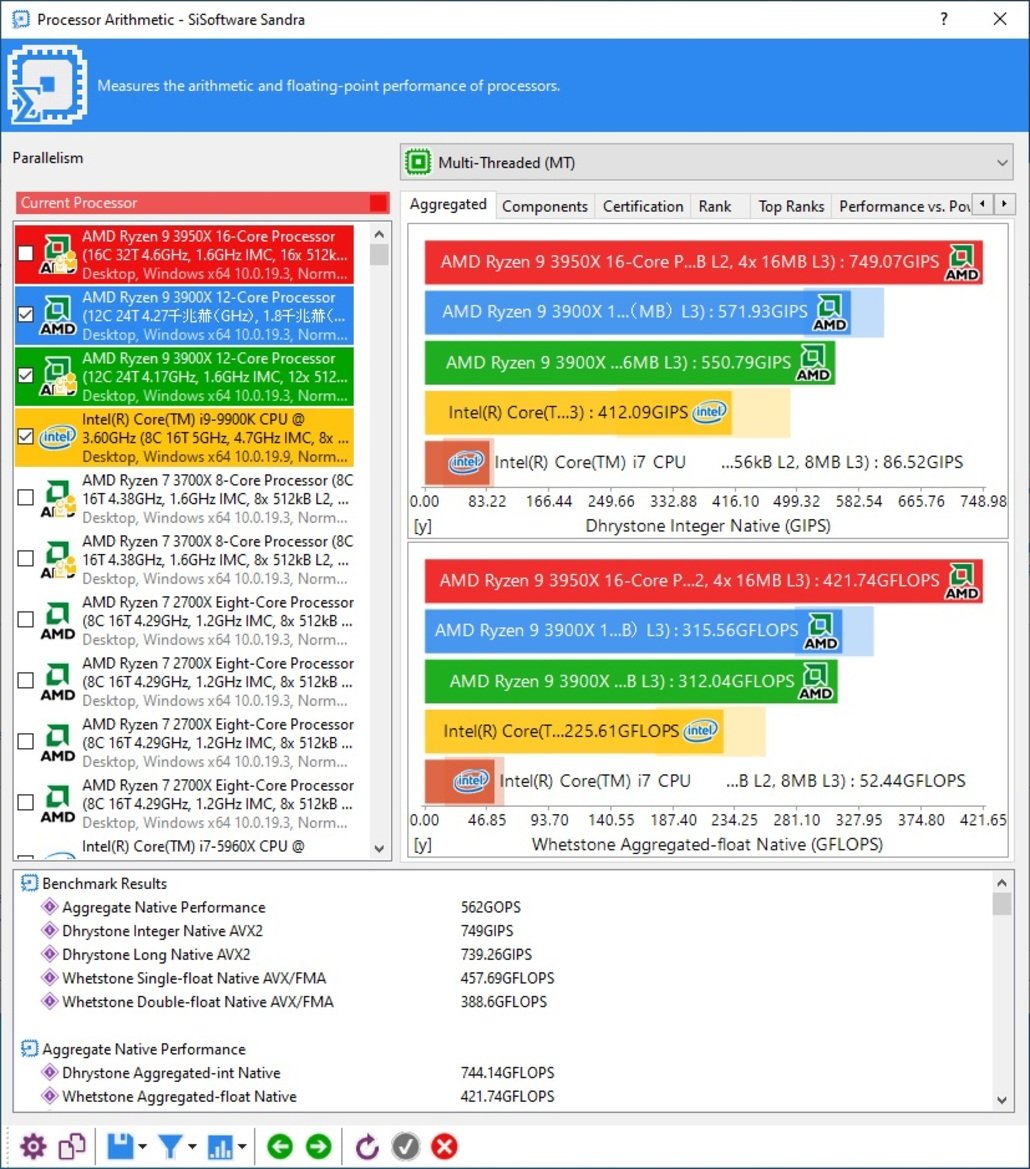Click the results panel scroll-down arrow

coord(1002,1100)
